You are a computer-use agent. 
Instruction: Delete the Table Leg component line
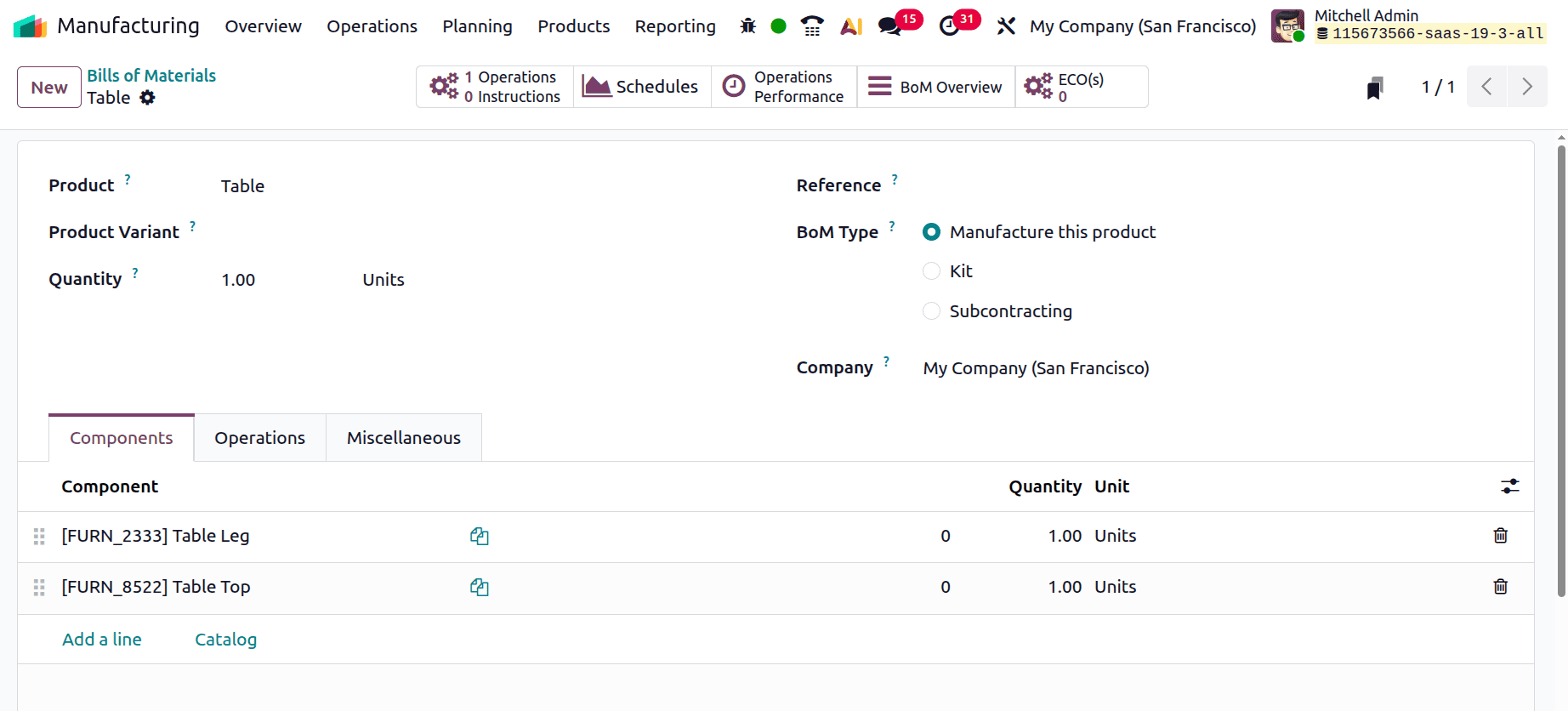pyautogui.click(x=1501, y=536)
